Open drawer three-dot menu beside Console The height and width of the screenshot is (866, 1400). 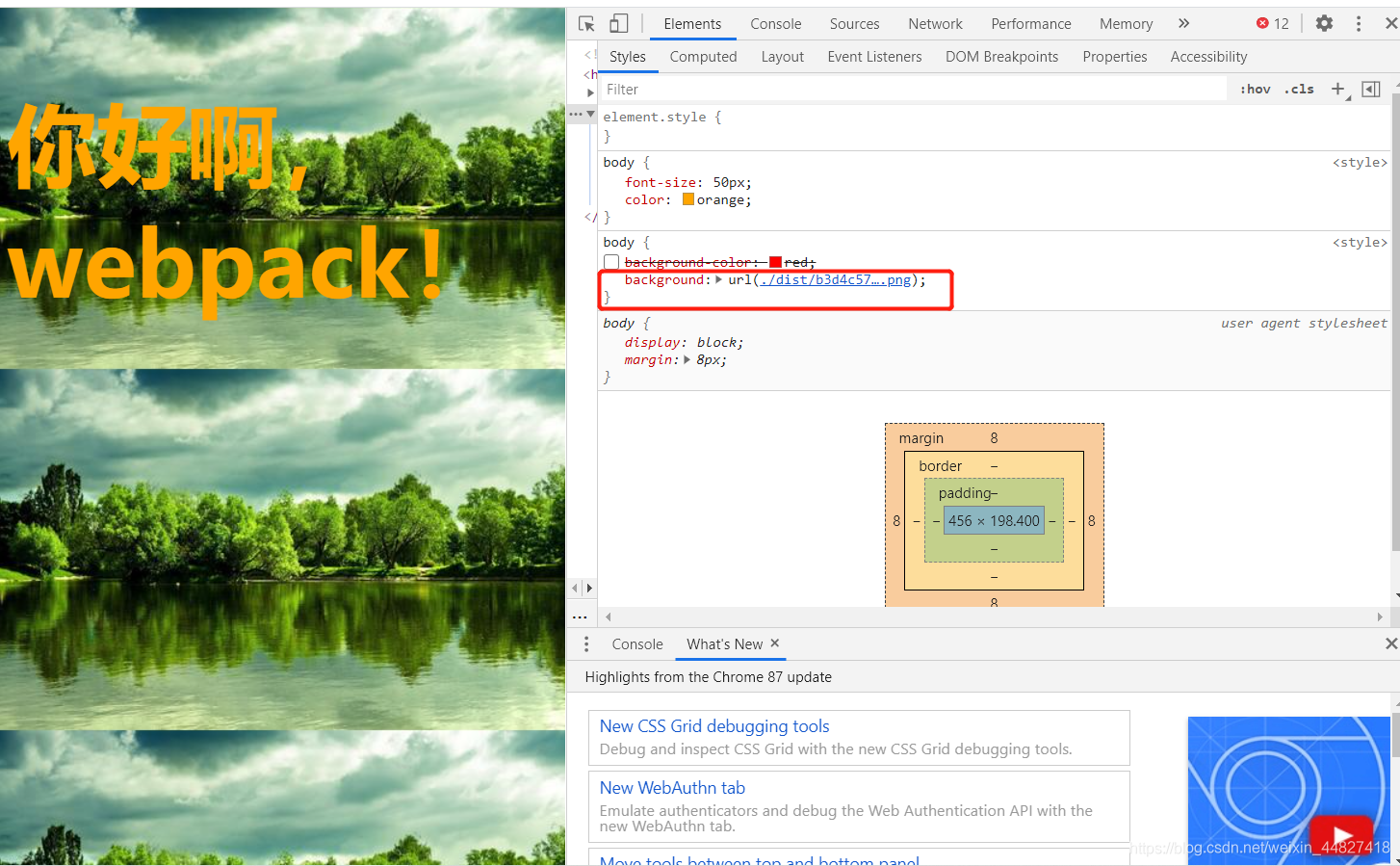click(586, 643)
